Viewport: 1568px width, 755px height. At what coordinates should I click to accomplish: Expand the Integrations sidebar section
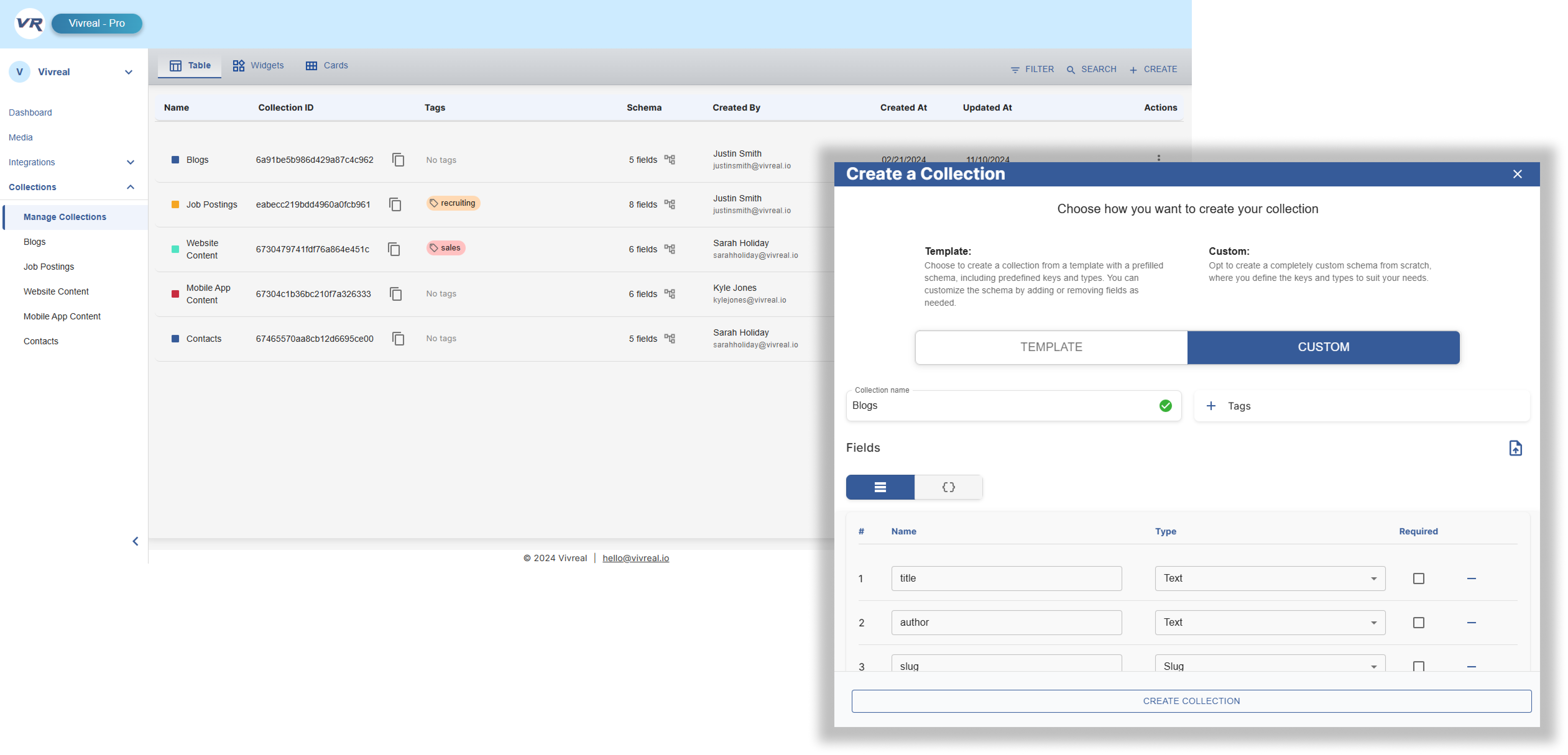[x=130, y=162]
